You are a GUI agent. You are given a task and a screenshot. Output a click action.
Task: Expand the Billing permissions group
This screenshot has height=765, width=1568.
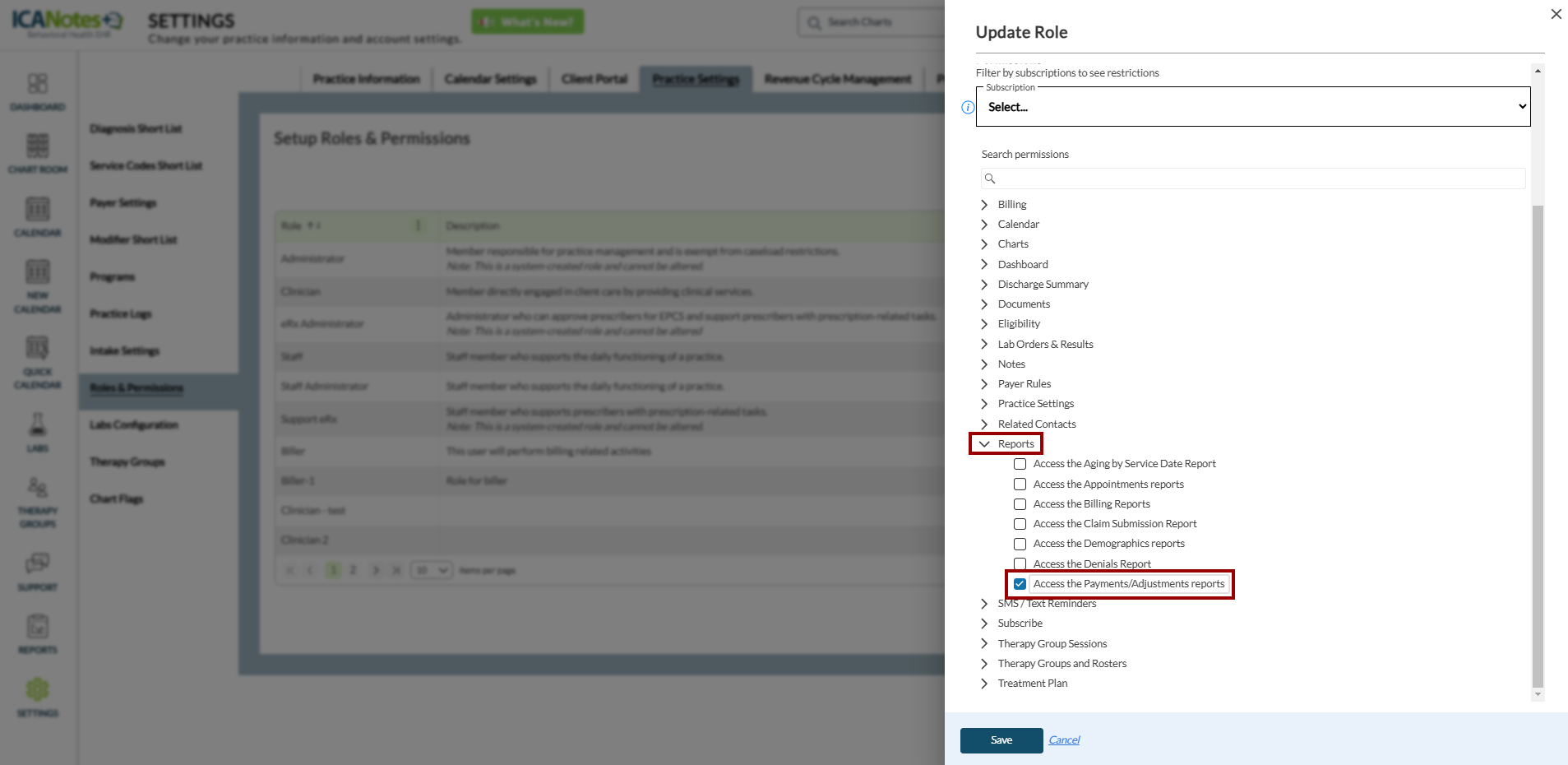984,205
